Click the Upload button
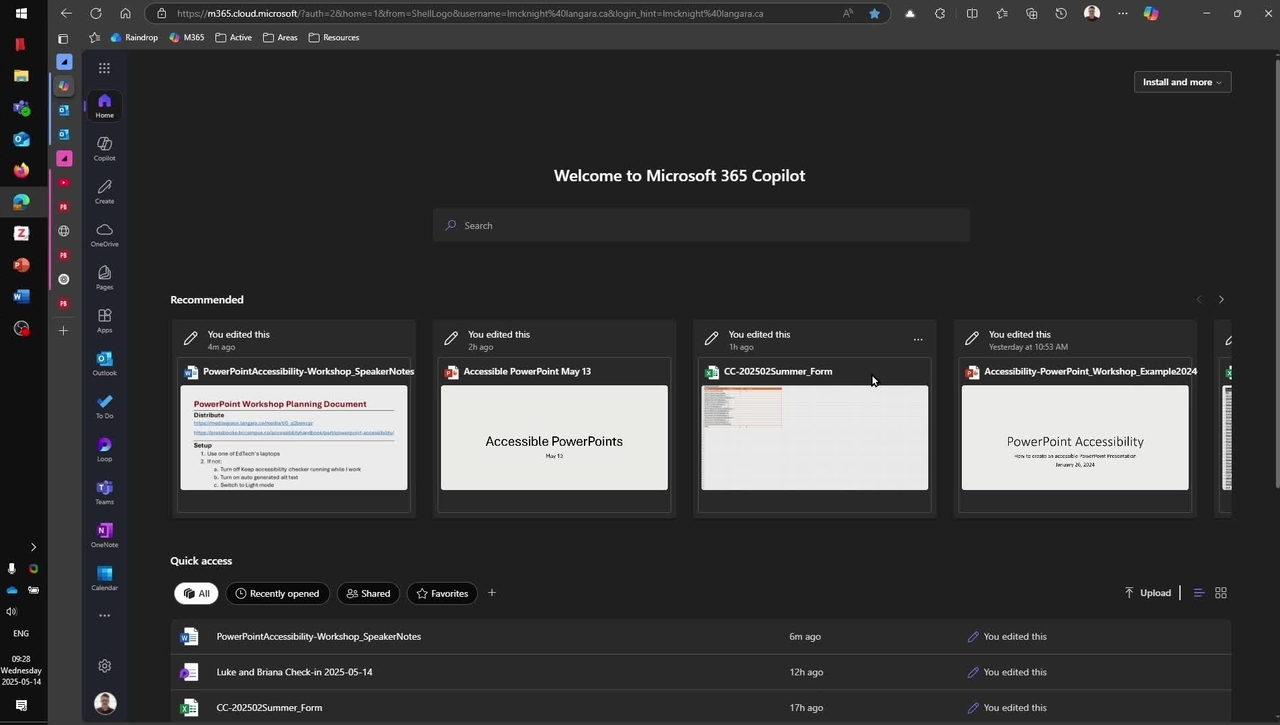The height and width of the screenshot is (725, 1280). pyautogui.click(x=1148, y=593)
